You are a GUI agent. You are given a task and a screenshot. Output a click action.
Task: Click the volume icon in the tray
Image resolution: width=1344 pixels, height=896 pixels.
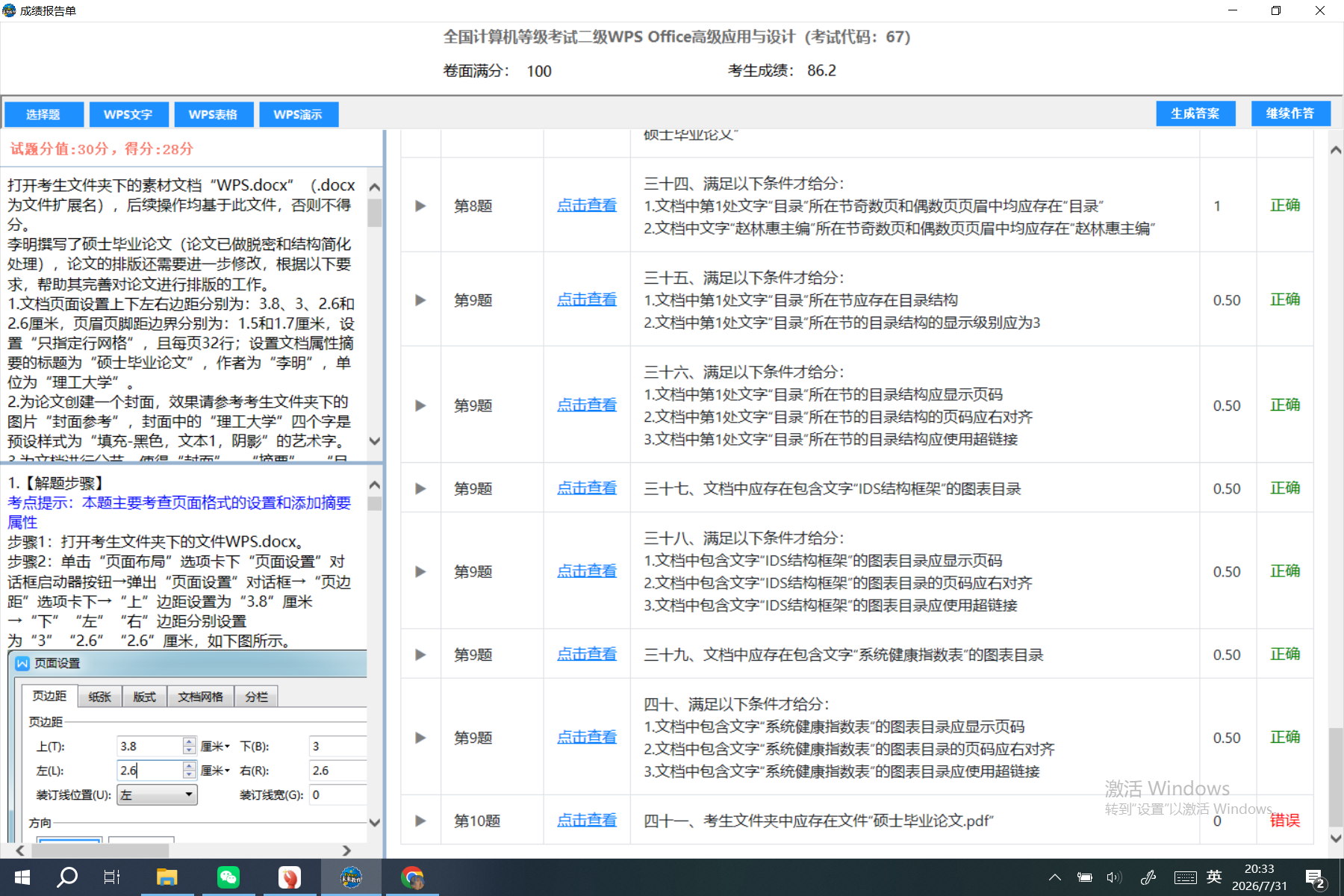coord(1114,877)
